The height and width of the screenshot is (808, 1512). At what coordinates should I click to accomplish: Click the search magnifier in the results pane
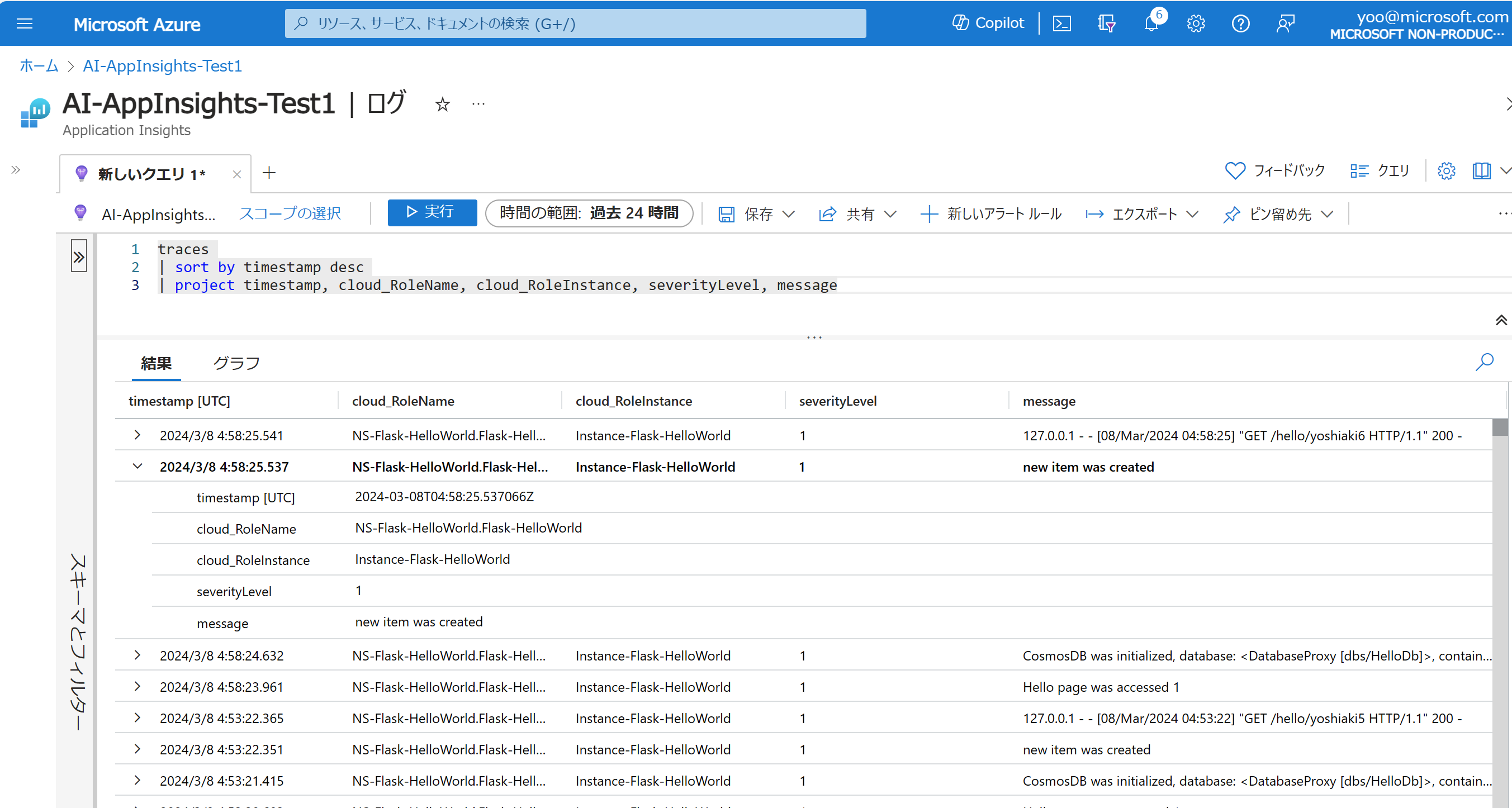[x=1485, y=362]
